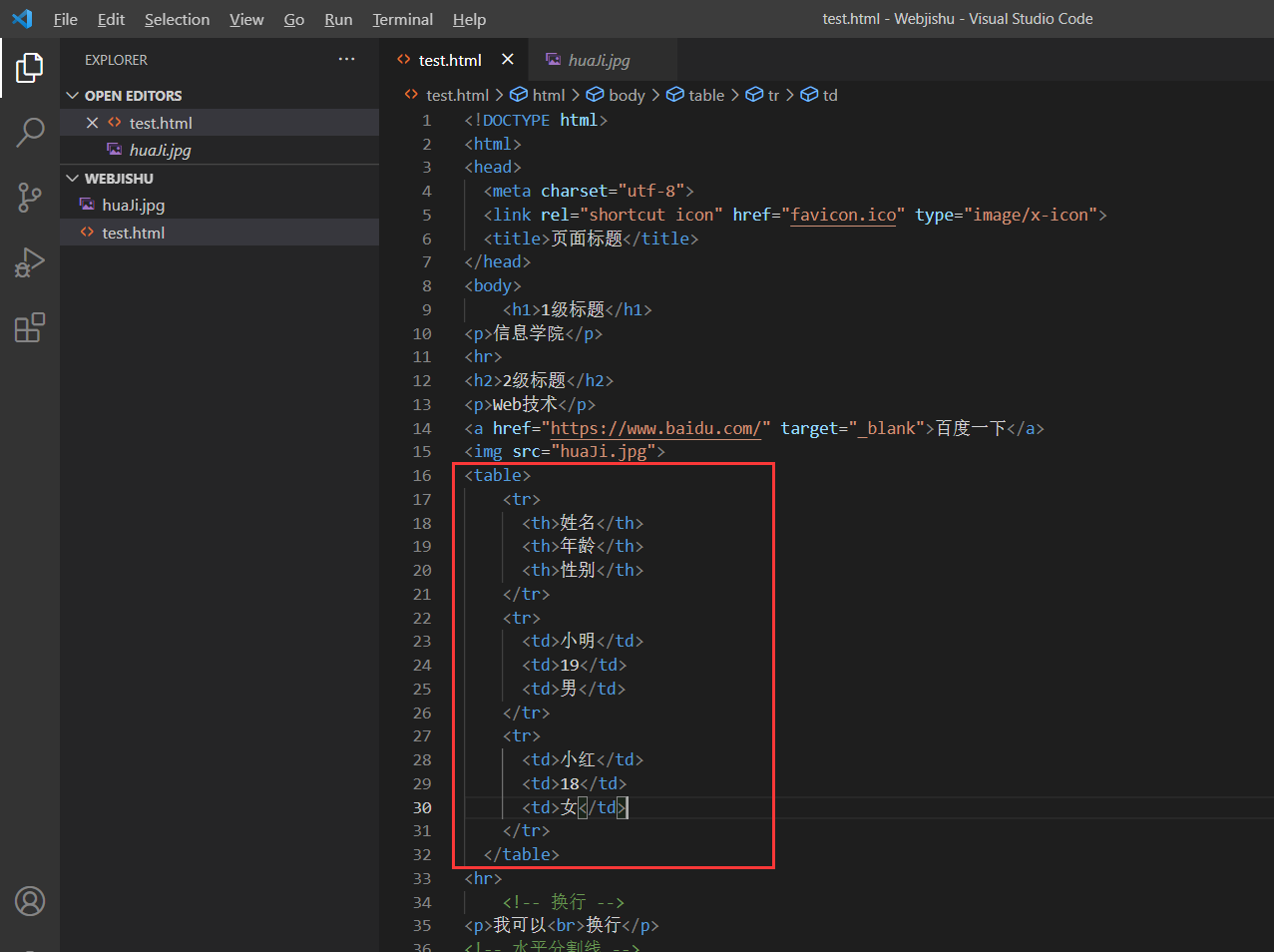This screenshot has width=1274, height=952.
Task: Click the image icon on huaJi.jpg tab
Action: tap(553, 60)
